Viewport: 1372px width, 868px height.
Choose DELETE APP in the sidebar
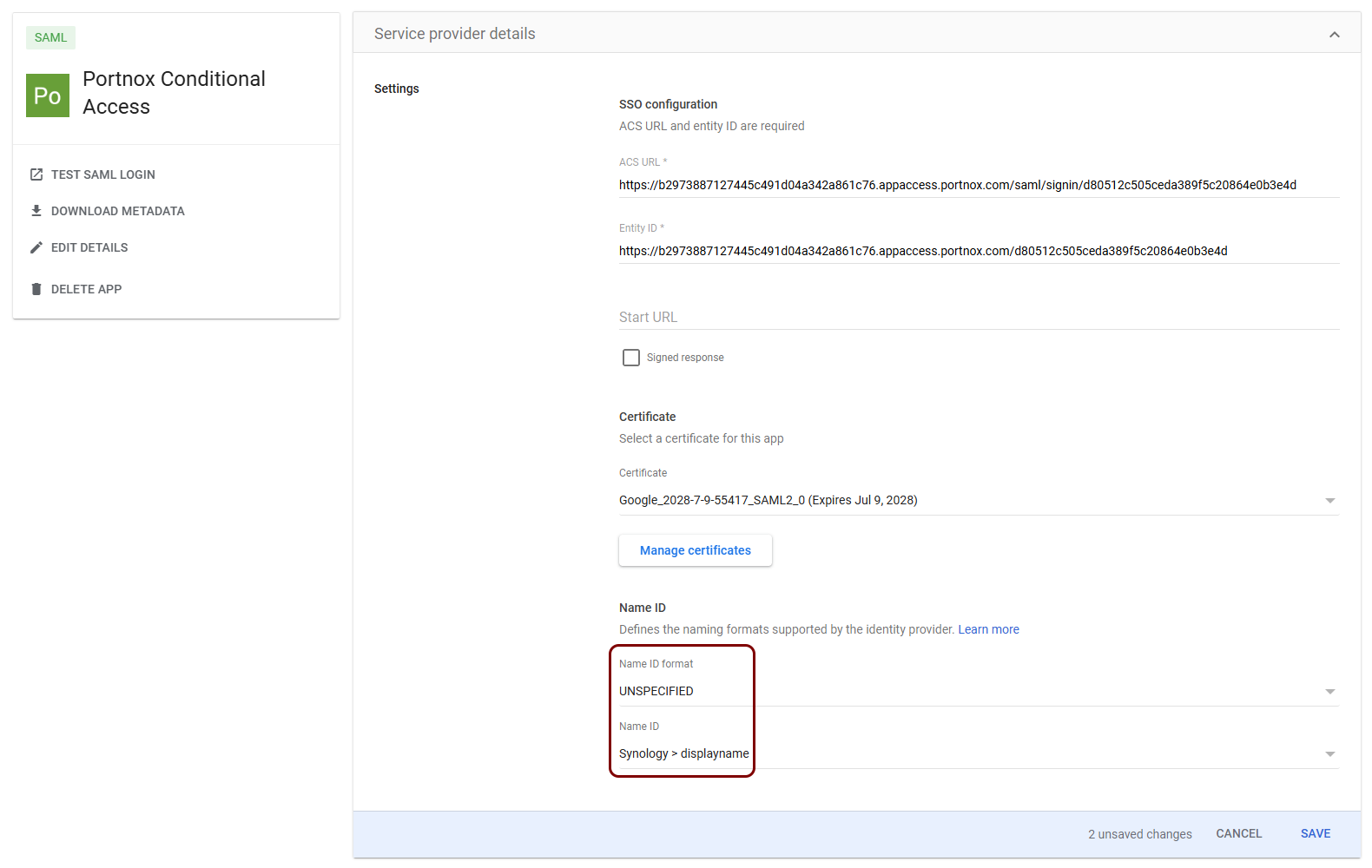click(x=86, y=289)
